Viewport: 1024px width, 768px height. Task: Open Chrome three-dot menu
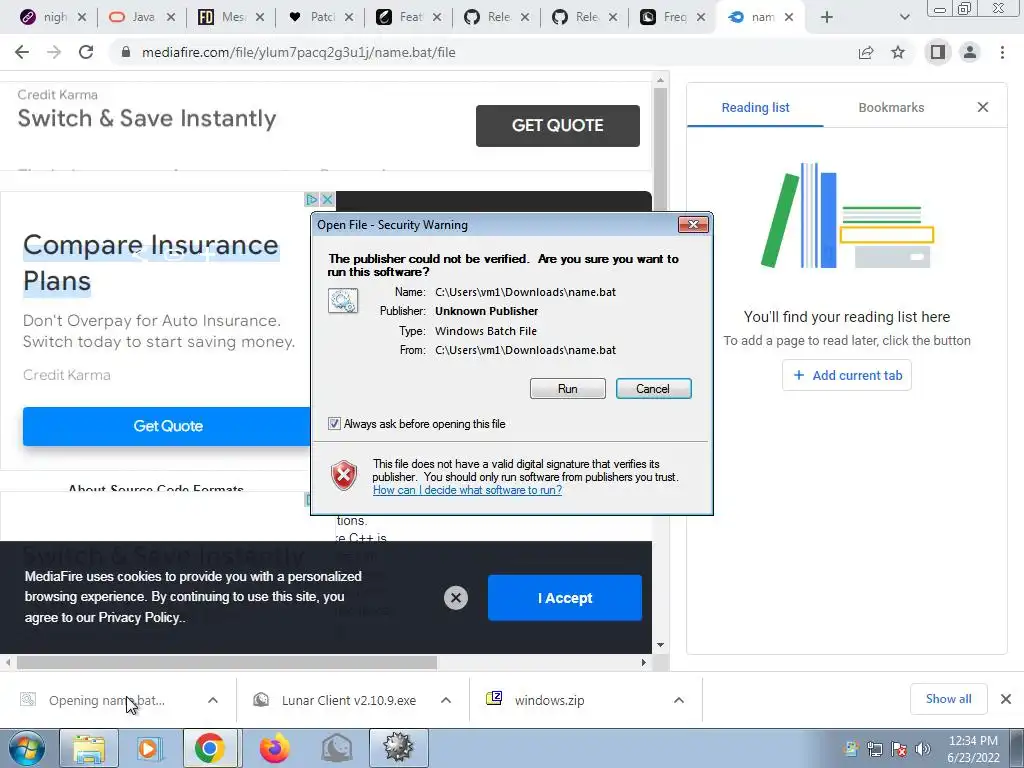coord(1002,52)
